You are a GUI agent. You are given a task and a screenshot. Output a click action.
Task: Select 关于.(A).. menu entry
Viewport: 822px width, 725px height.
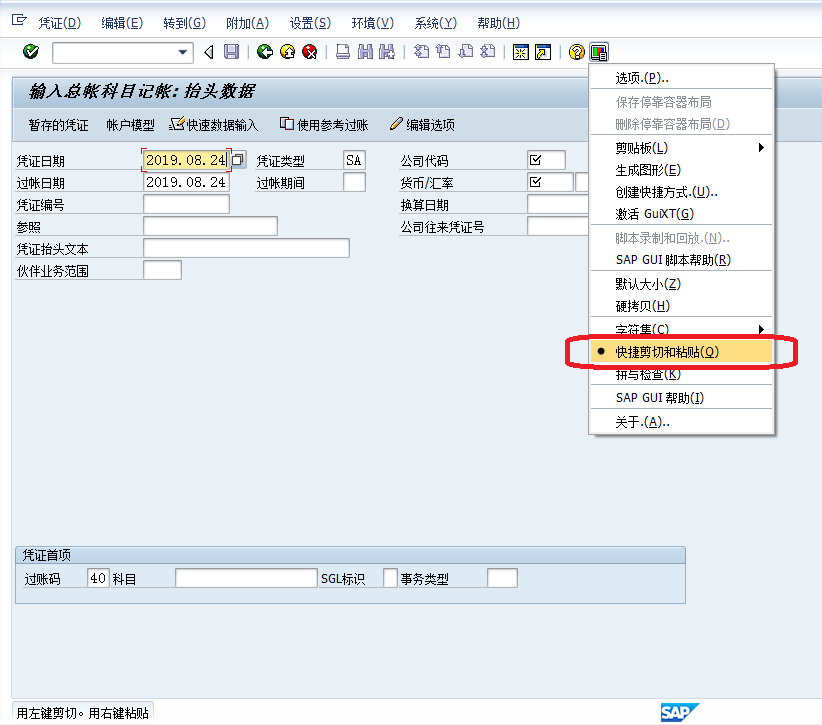coord(681,421)
